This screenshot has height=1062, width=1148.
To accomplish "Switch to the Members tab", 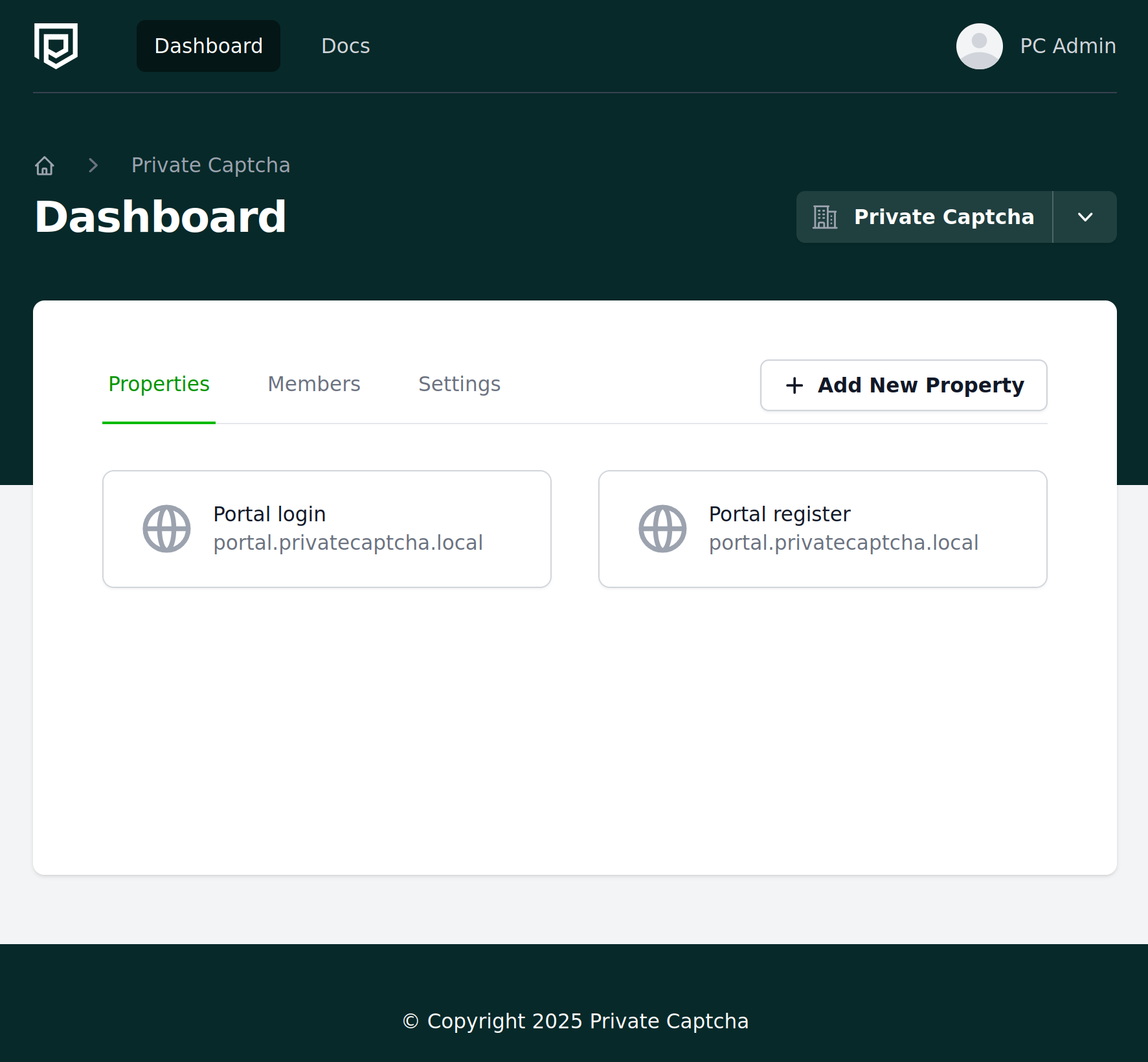I will 314,384.
